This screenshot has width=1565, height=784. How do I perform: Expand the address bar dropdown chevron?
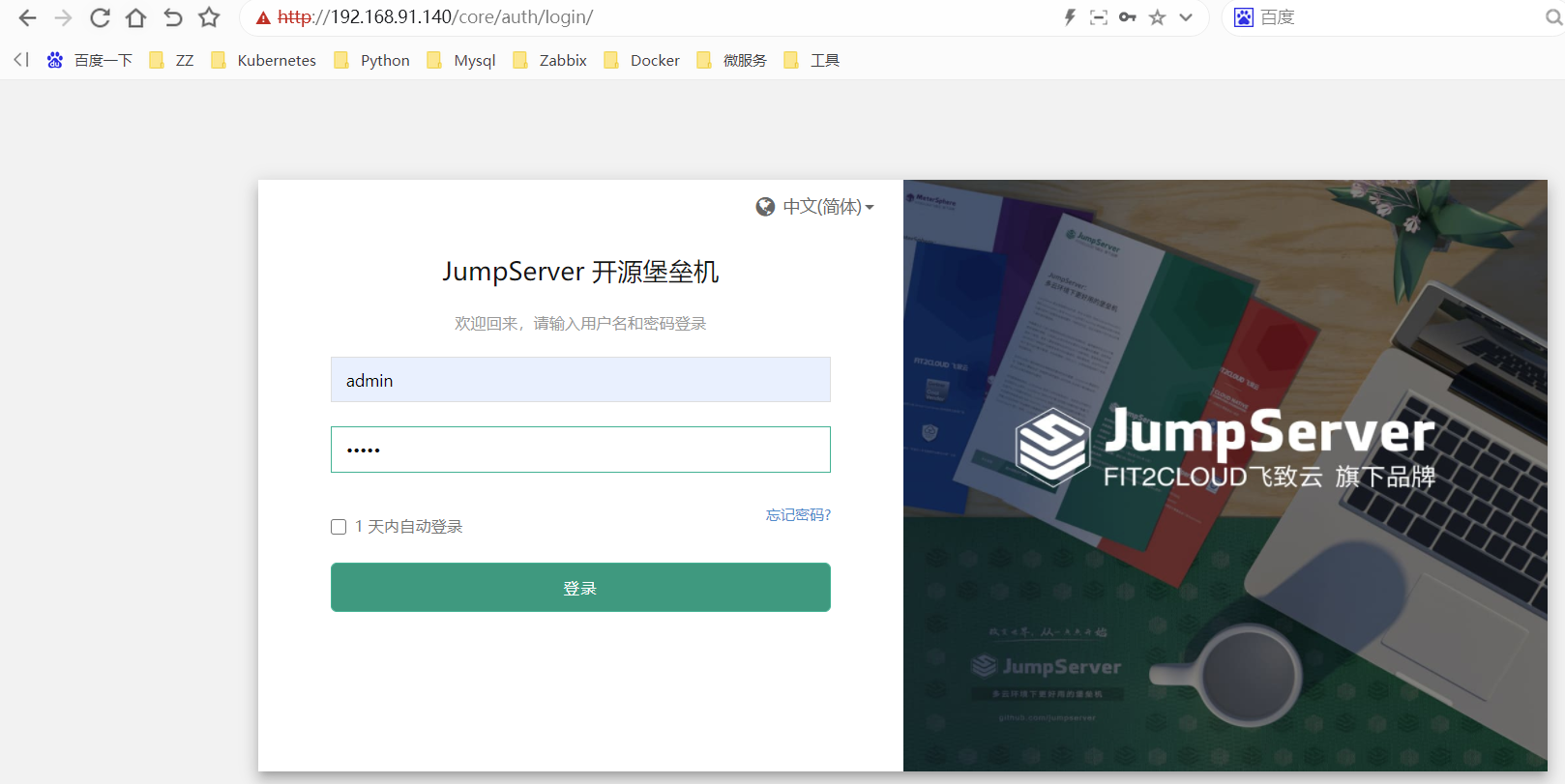(1186, 17)
